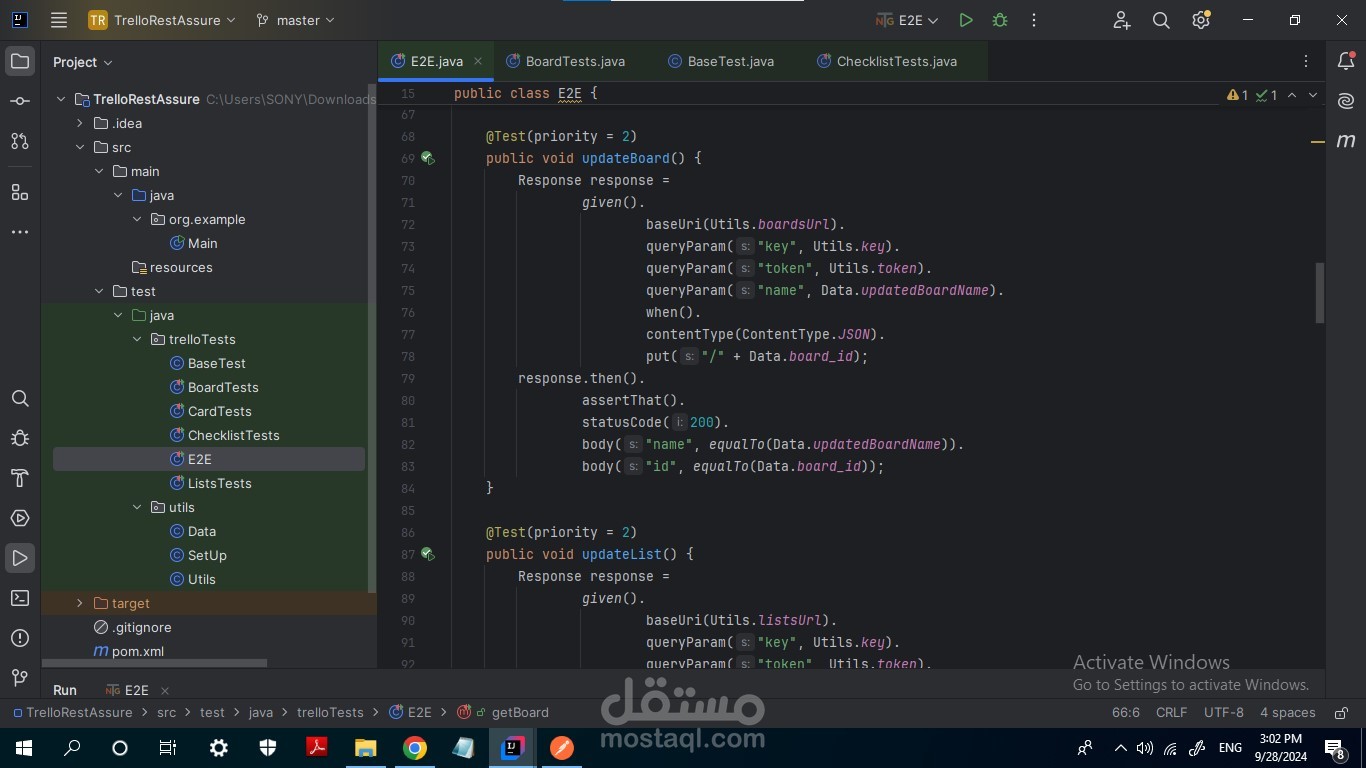This screenshot has height=768, width=1366.
Task: Toggle read-only lock in status bar
Action: (x=1339, y=713)
